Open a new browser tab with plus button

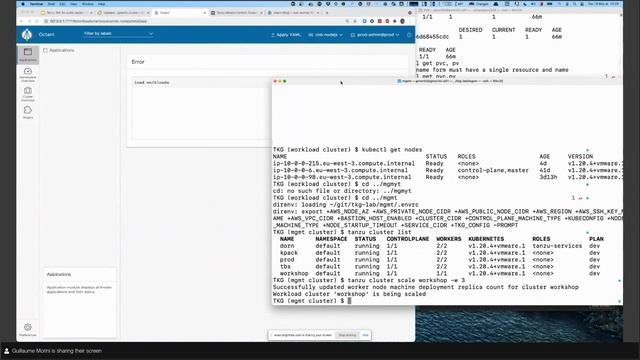tap(327, 13)
